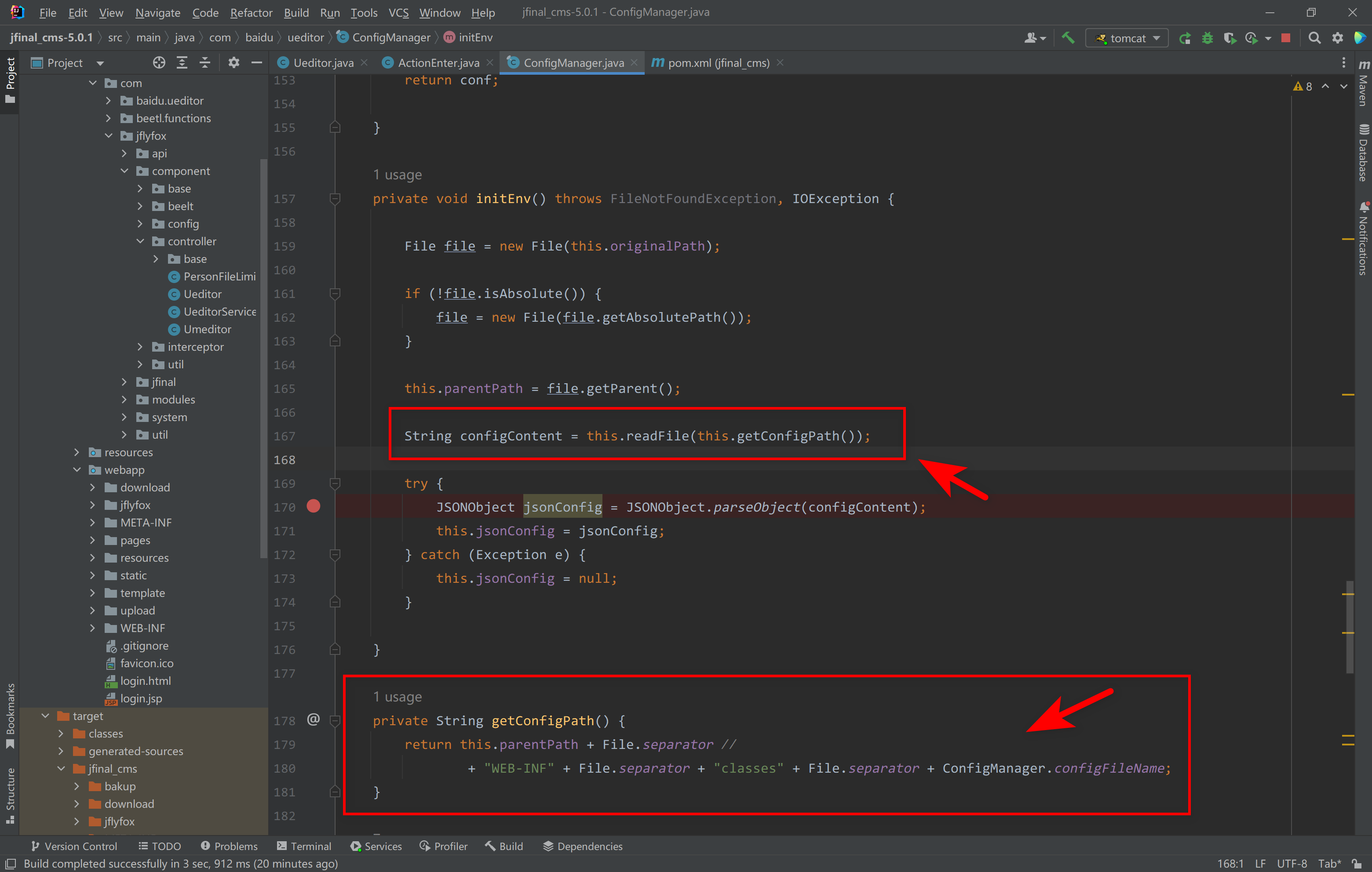Click the Select Opened File target icon
The width and height of the screenshot is (1372, 872).
tap(159, 63)
